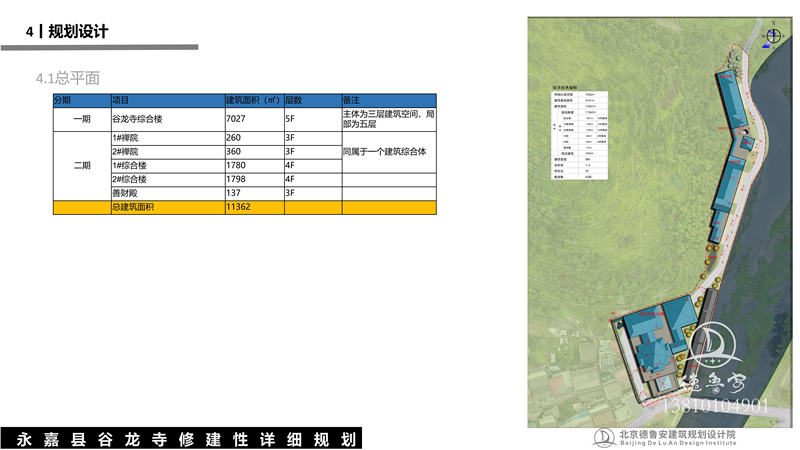Click the 11362 total area value
The height and width of the screenshot is (450, 800).
click(253, 207)
